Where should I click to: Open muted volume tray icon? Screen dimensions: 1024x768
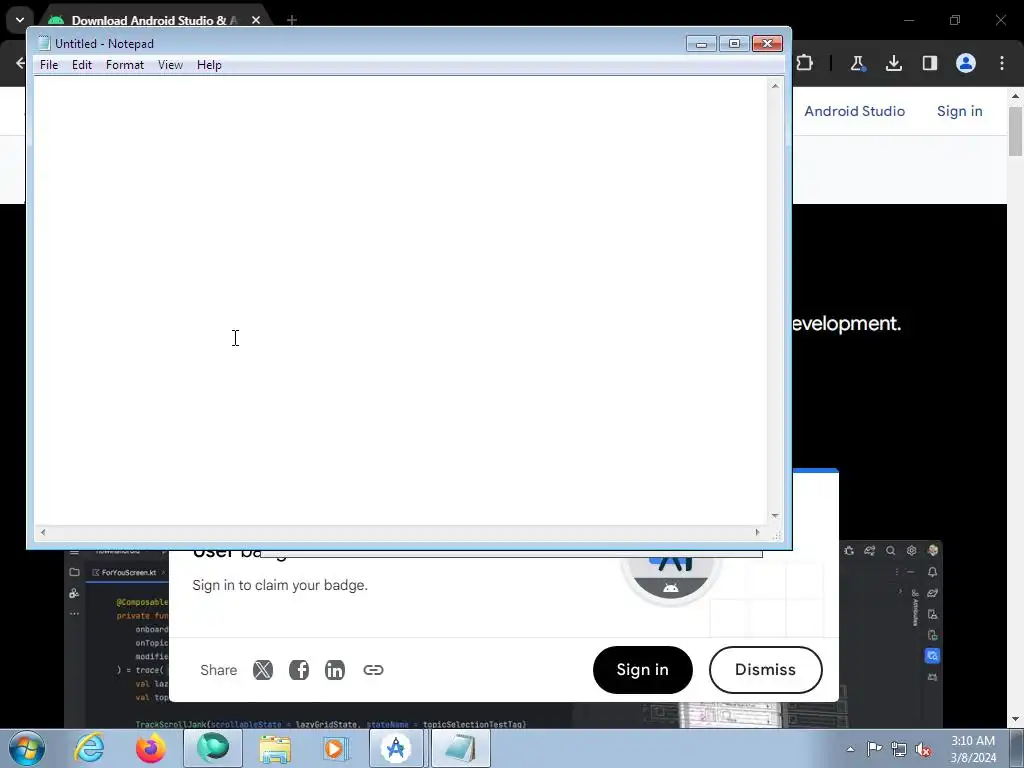(x=923, y=749)
